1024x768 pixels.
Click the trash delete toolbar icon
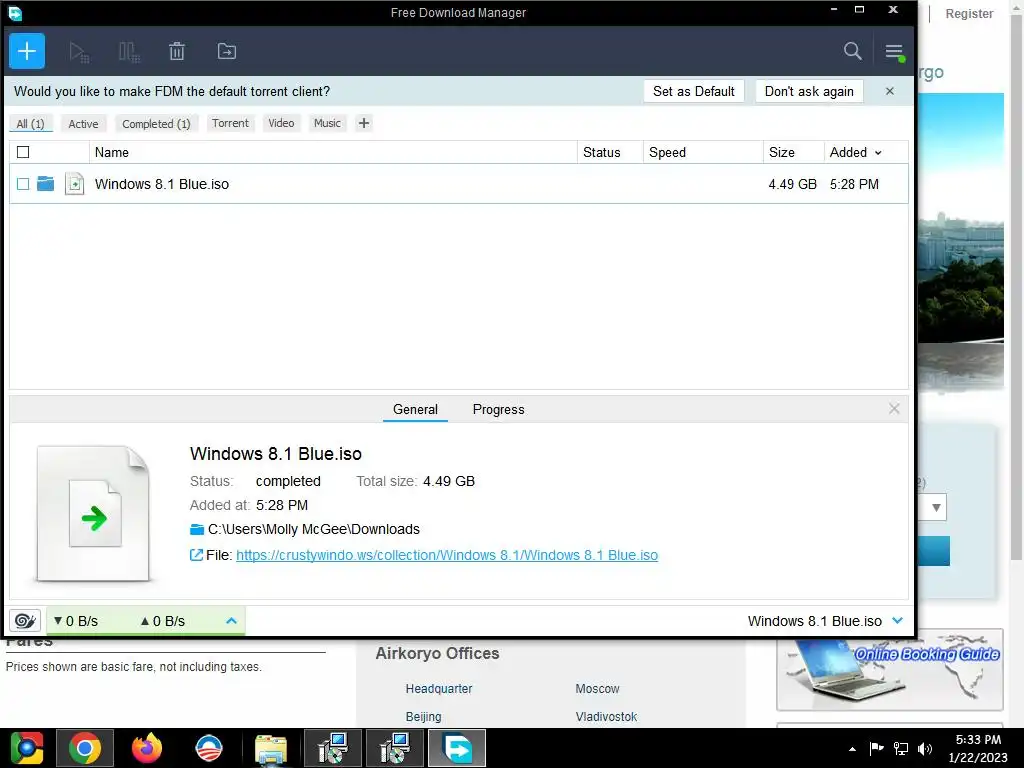pyautogui.click(x=177, y=51)
